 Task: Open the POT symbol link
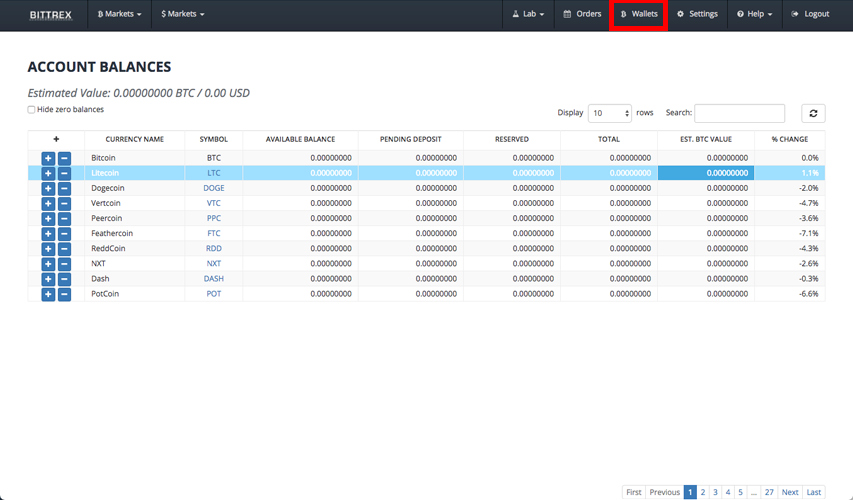click(x=214, y=294)
